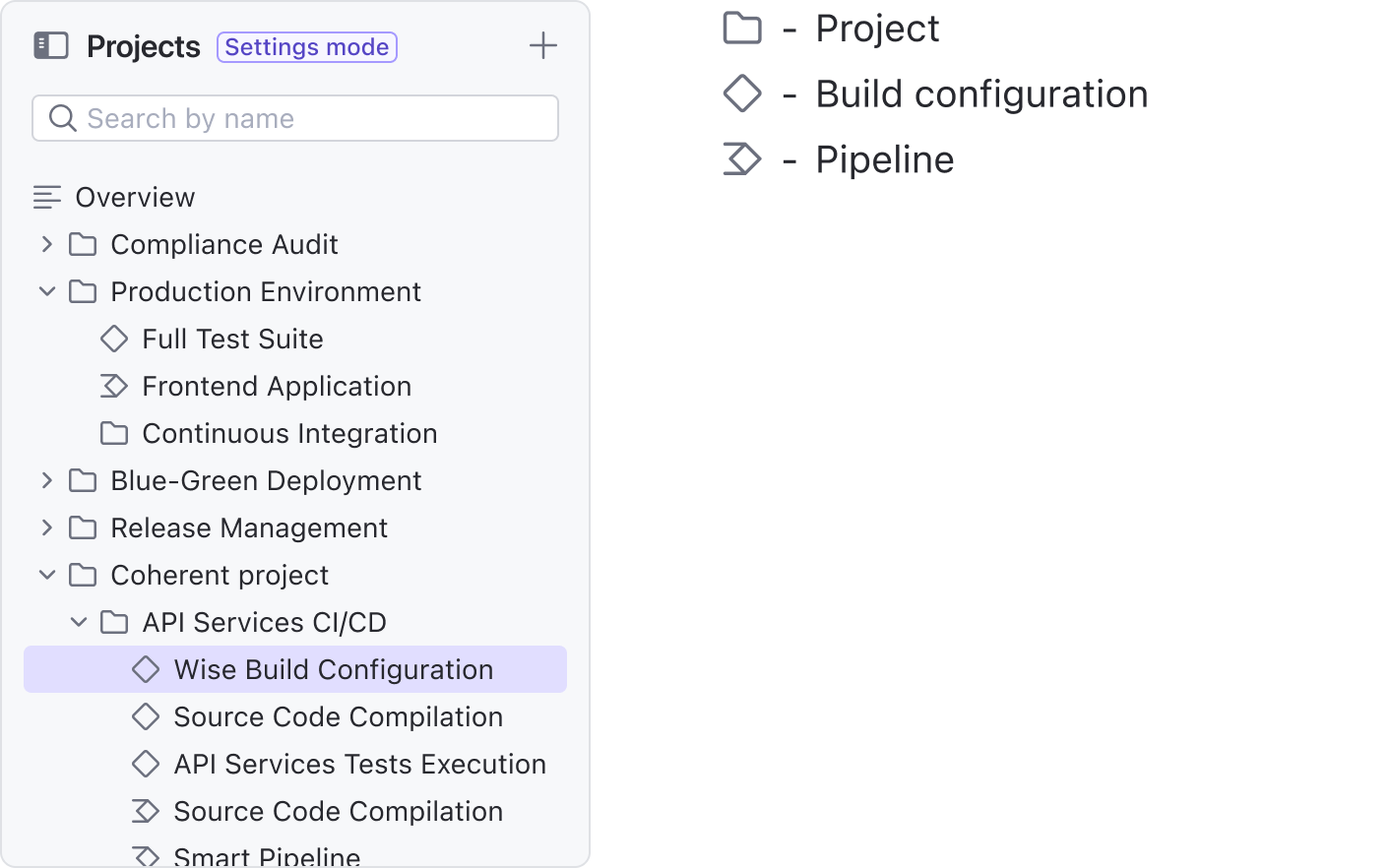Expand the Compliance Audit project
The height and width of the screenshot is (868, 1390).
click(x=46, y=244)
